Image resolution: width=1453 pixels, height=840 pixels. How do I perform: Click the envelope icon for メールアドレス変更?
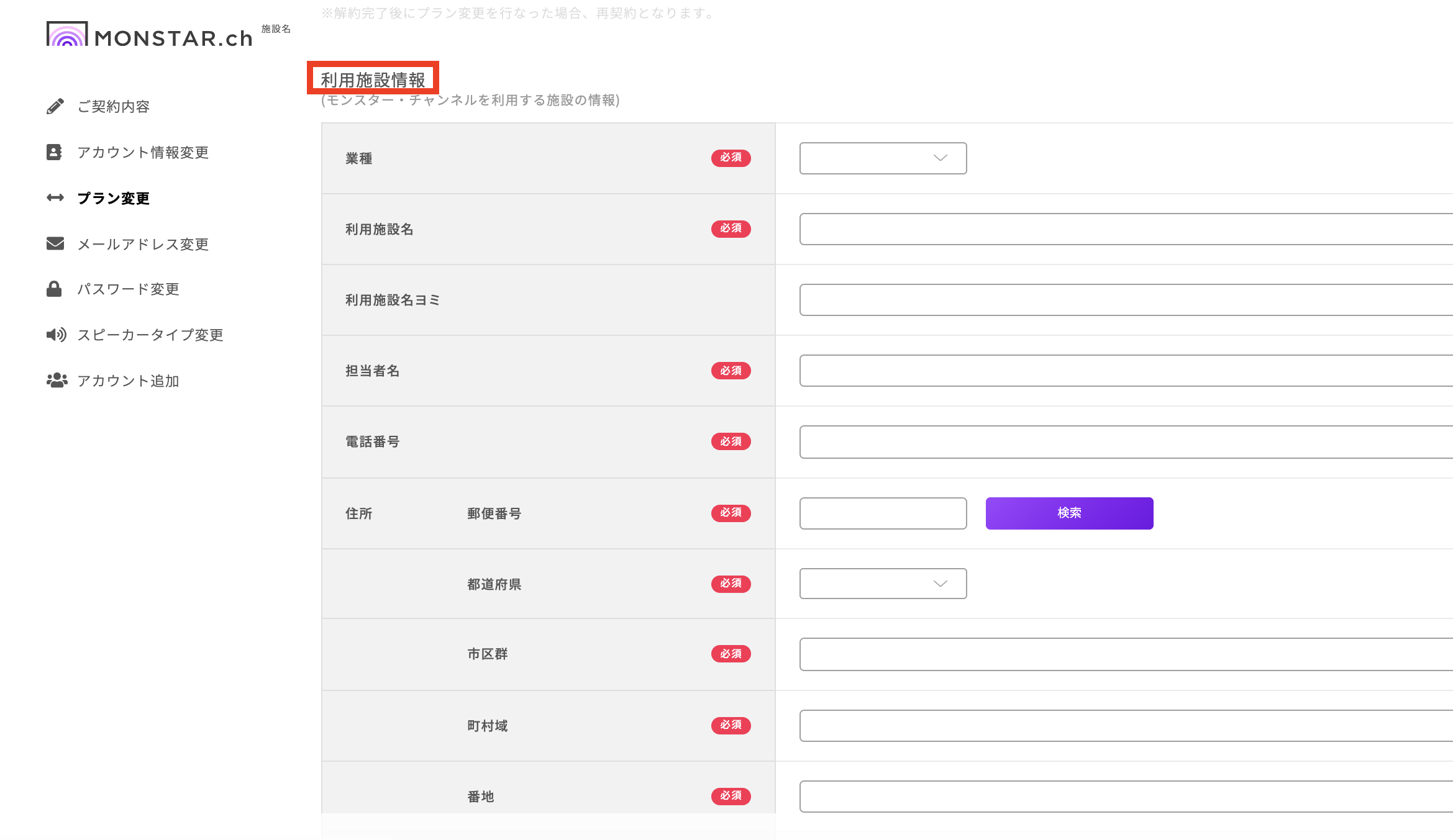pos(55,243)
